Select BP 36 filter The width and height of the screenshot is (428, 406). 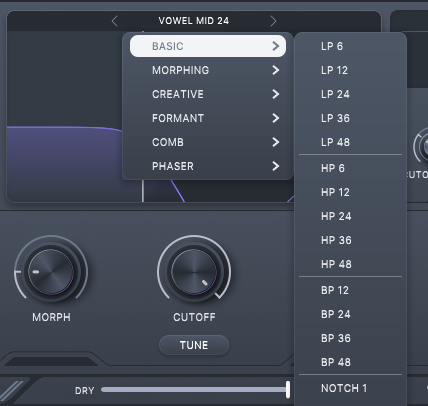click(350, 338)
